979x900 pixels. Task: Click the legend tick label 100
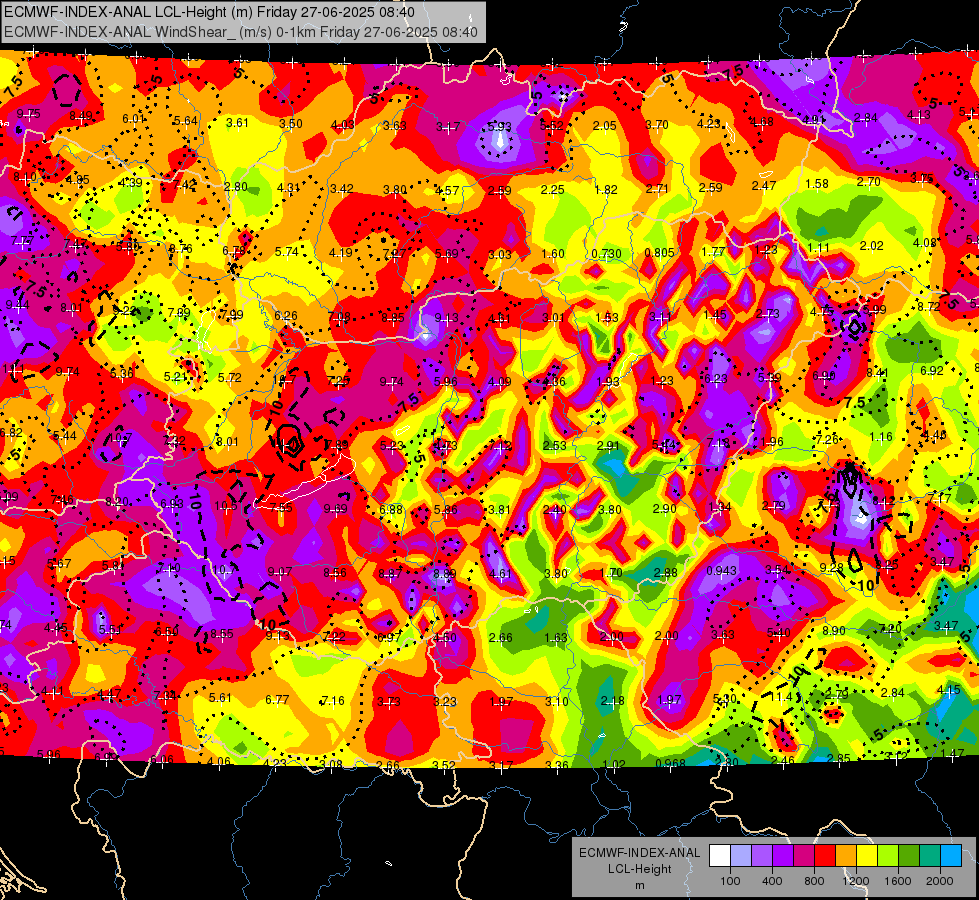pos(730,881)
